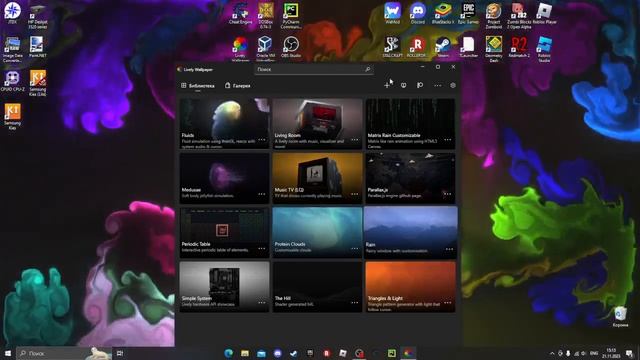640x360 pixels.
Task: Open the Windows Start button
Action: pyautogui.click(x=7, y=353)
